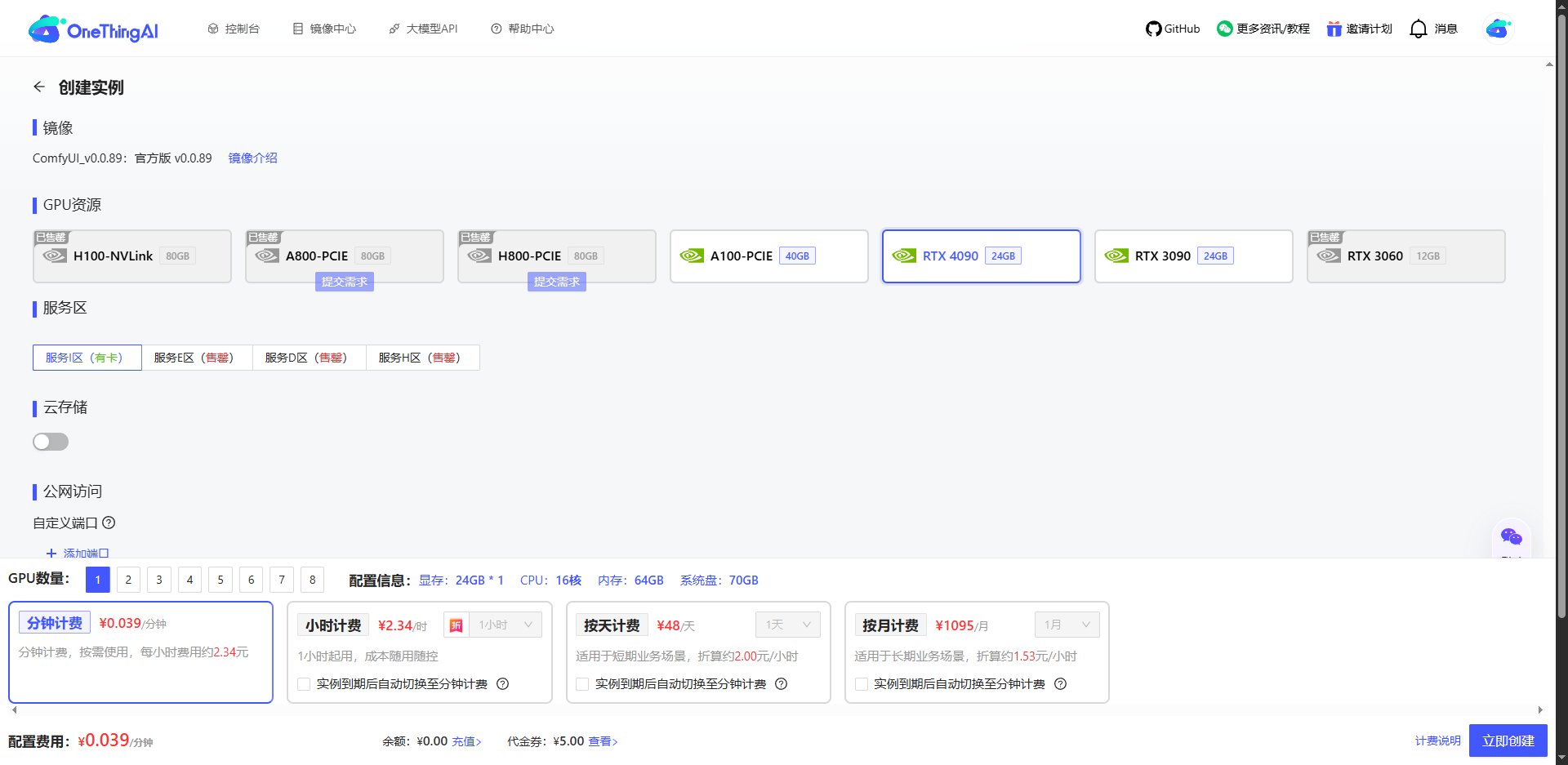1568x765 pixels.
Task: Click the 大模型API rocket icon
Action: tap(394, 29)
